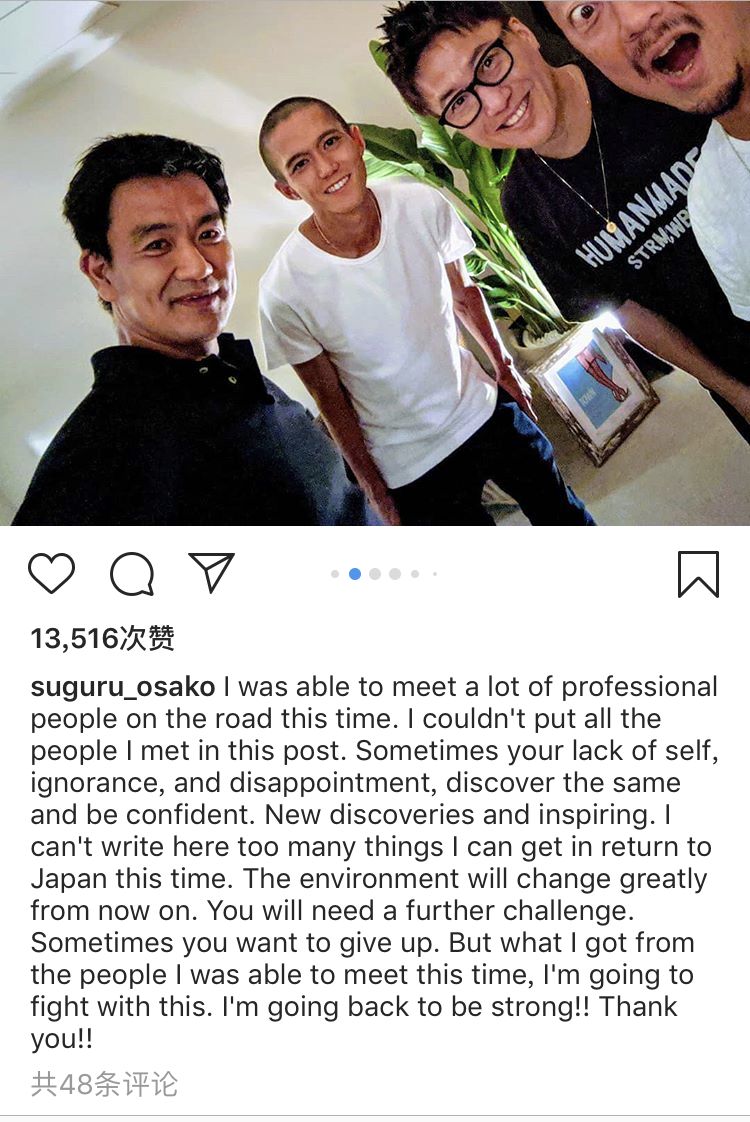Select the active blue carousel dot
The width and height of the screenshot is (750, 1122).
354,574
